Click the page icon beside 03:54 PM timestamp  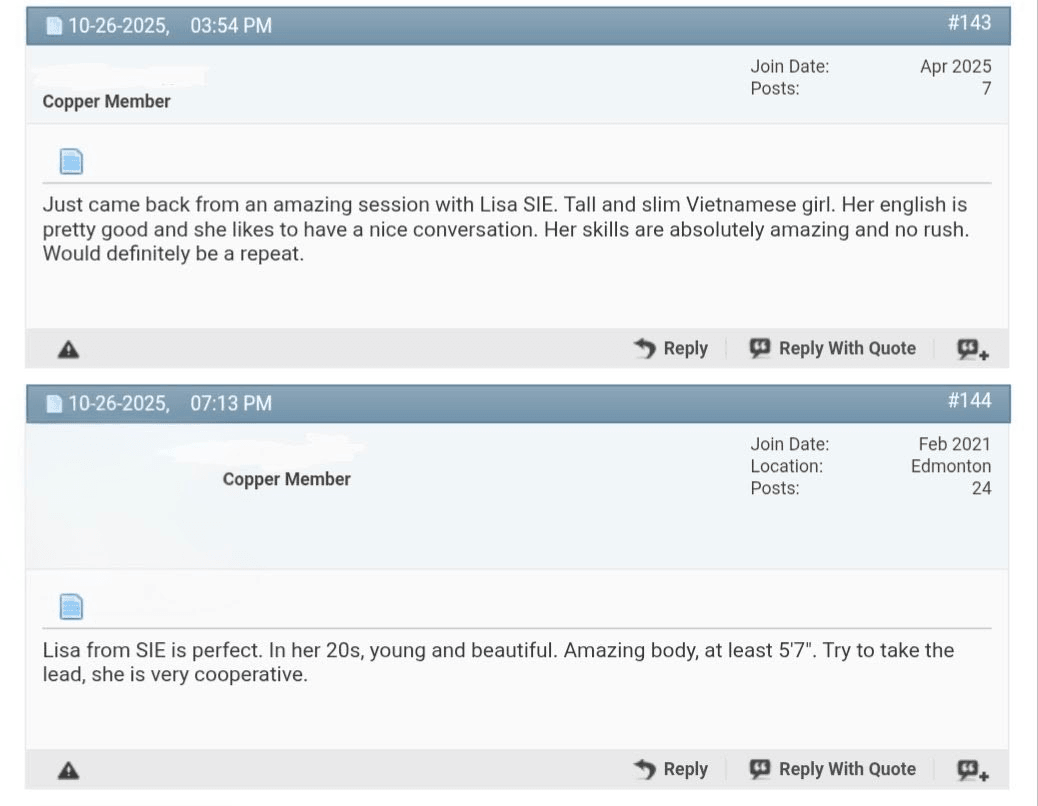click(x=56, y=27)
